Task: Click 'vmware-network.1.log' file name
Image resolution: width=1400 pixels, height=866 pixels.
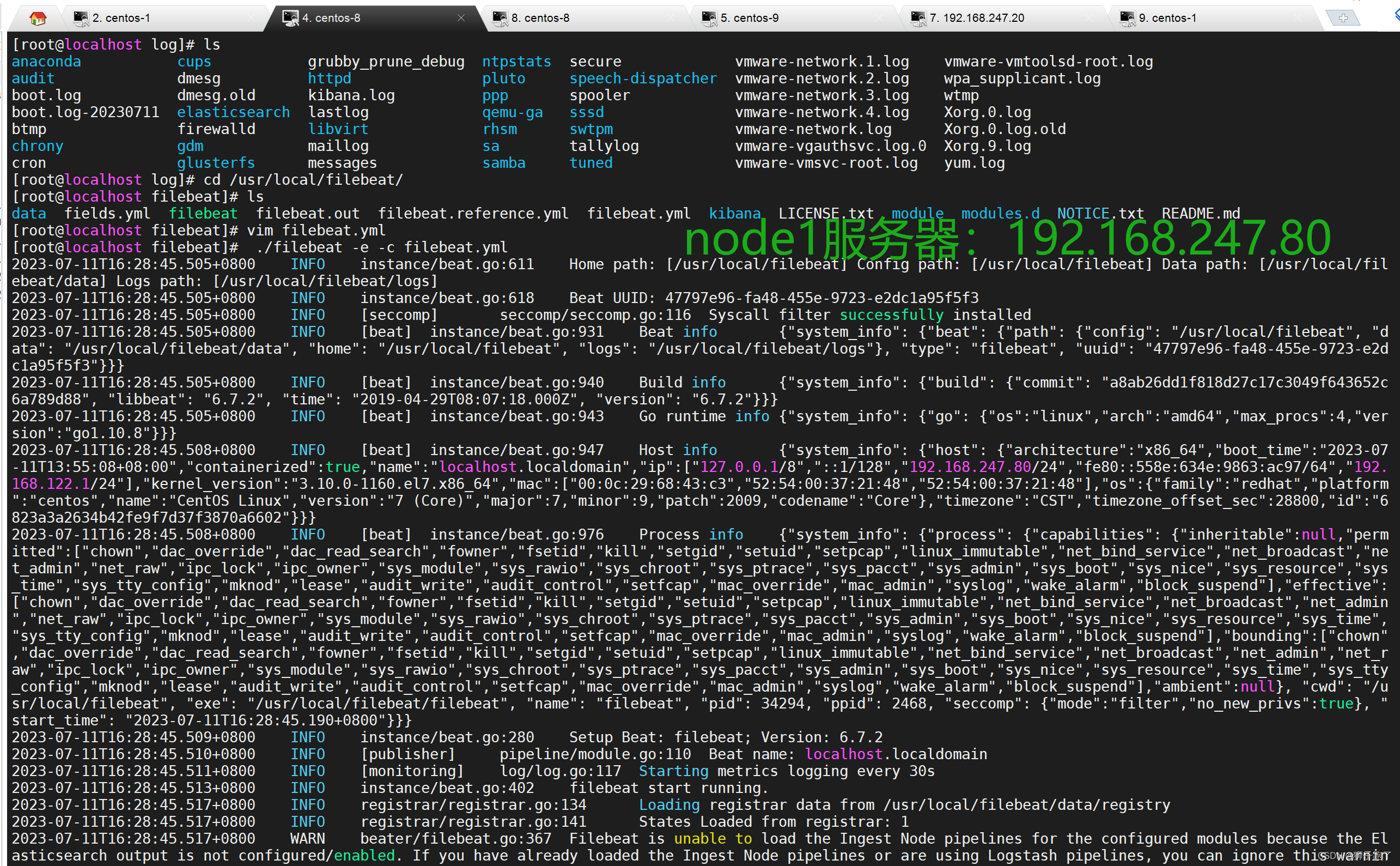Action: pyautogui.click(x=822, y=61)
